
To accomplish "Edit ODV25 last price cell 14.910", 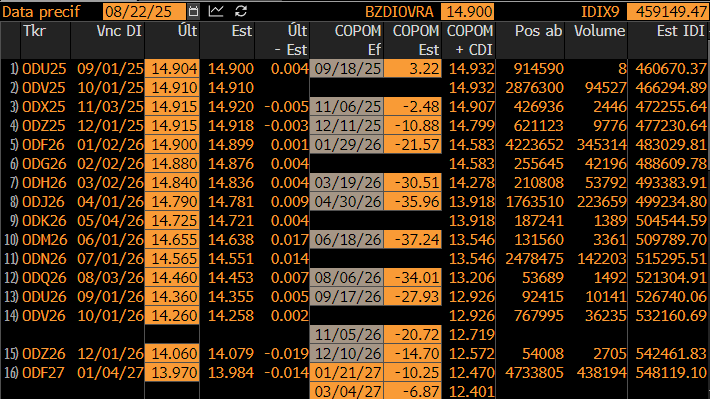I will (172, 87).
